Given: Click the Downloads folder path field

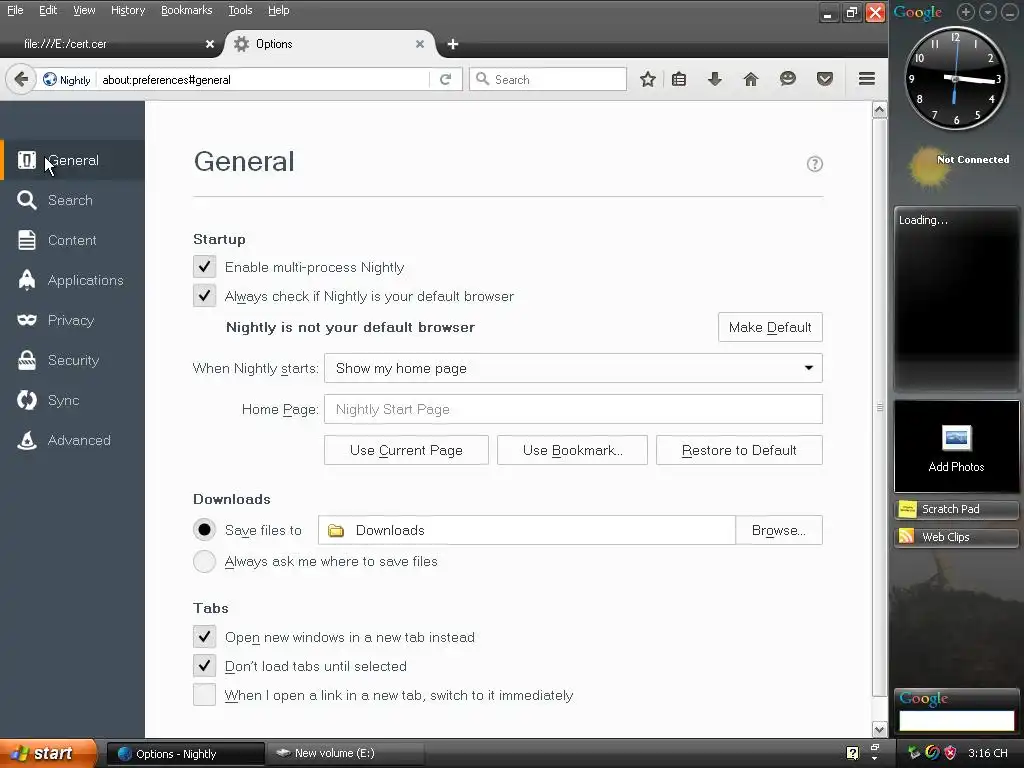Looking at the screenshot, I should [x=526, y=530].
